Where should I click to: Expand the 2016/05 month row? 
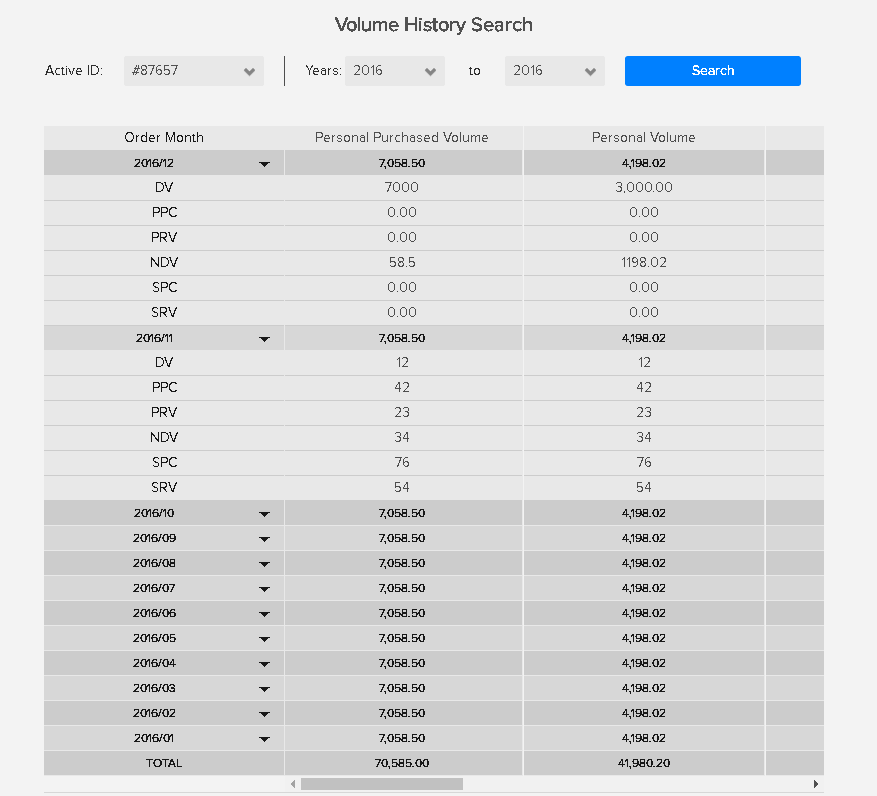click(x=264, y=639)
